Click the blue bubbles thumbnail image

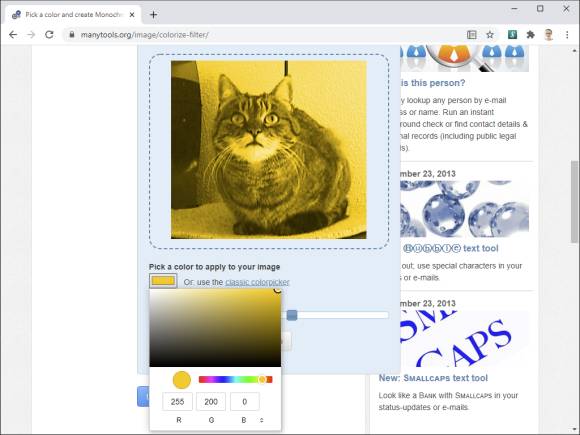point(465,209)
